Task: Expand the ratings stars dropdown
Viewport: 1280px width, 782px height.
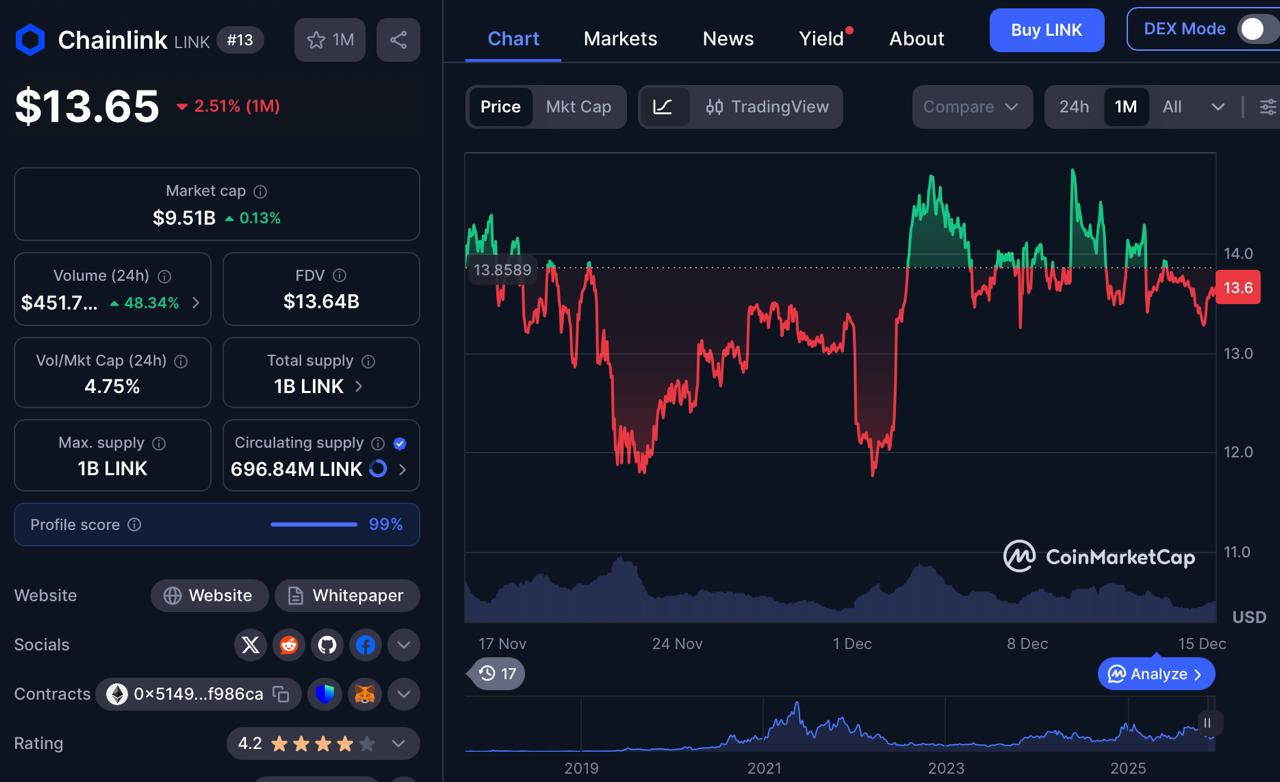Action: 398,744
